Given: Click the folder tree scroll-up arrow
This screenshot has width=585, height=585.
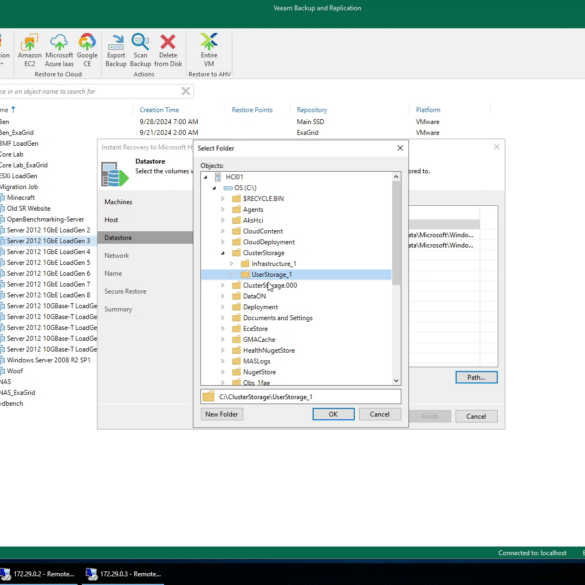Looking at the screenshot, I should (396, 176).
